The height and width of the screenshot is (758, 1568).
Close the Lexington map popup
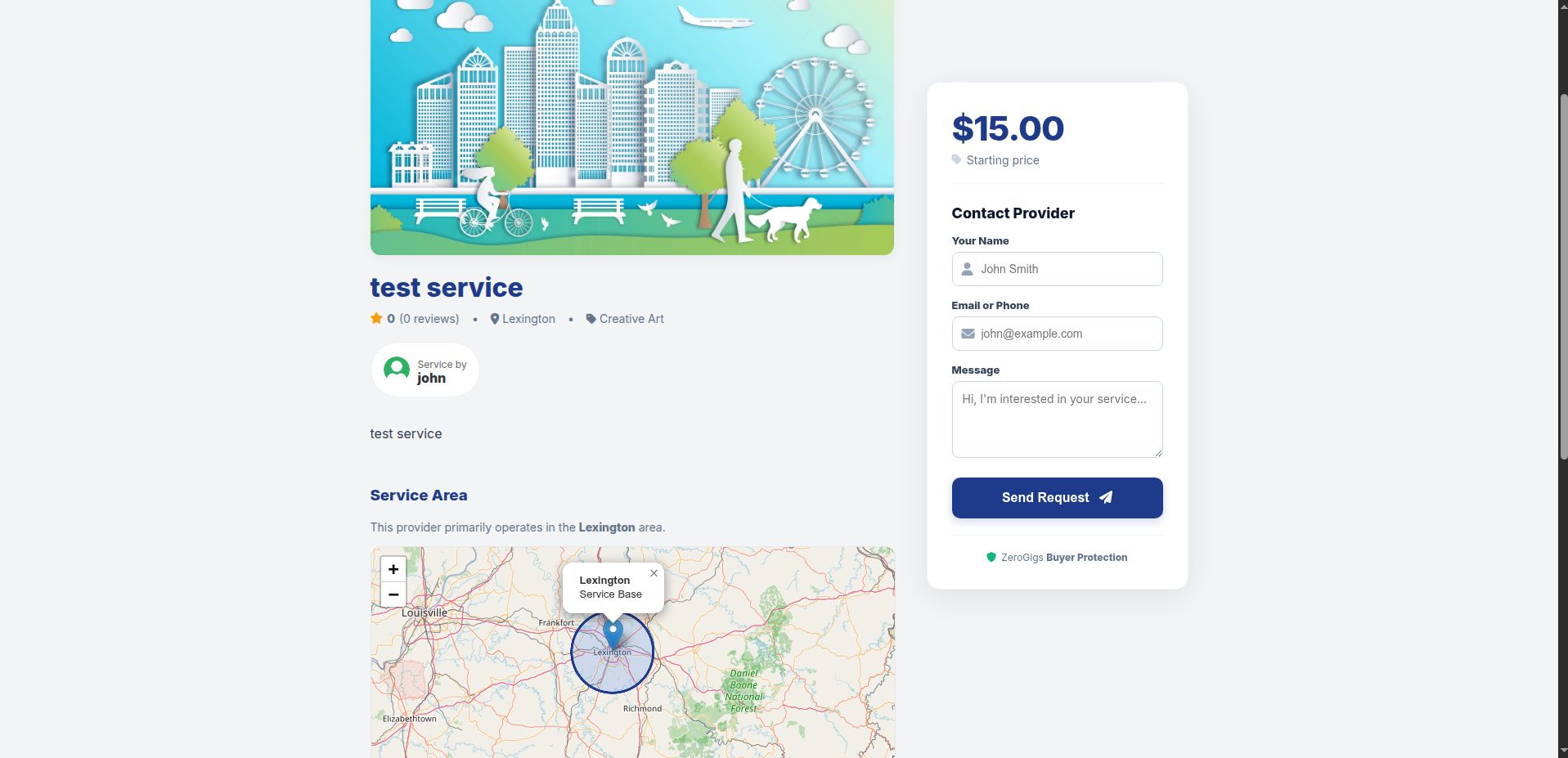654,573
